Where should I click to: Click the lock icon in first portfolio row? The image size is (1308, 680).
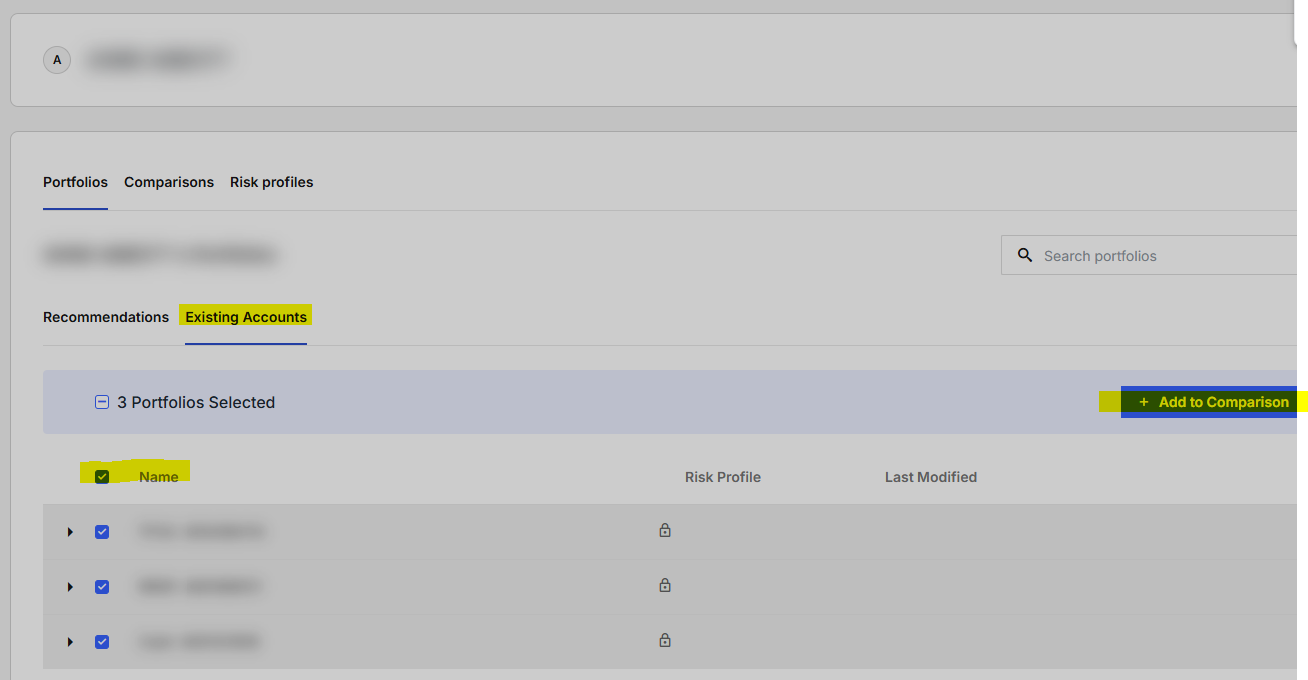pos(665,531)
